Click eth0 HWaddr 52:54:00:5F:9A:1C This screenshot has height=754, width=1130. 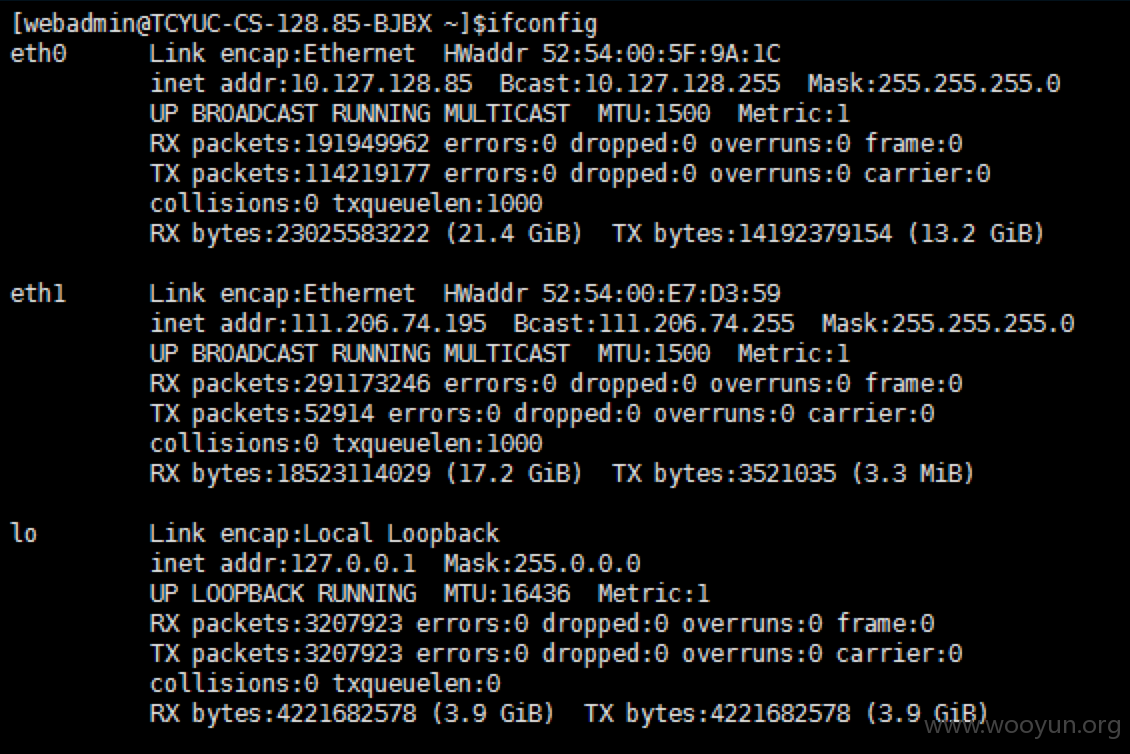(x=612, y=53)
